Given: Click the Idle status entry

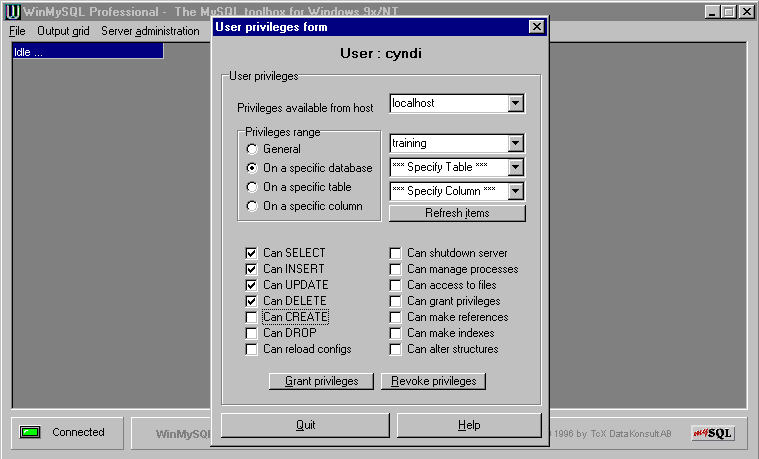Looking at the screenshot, I should tap(88, 52).
